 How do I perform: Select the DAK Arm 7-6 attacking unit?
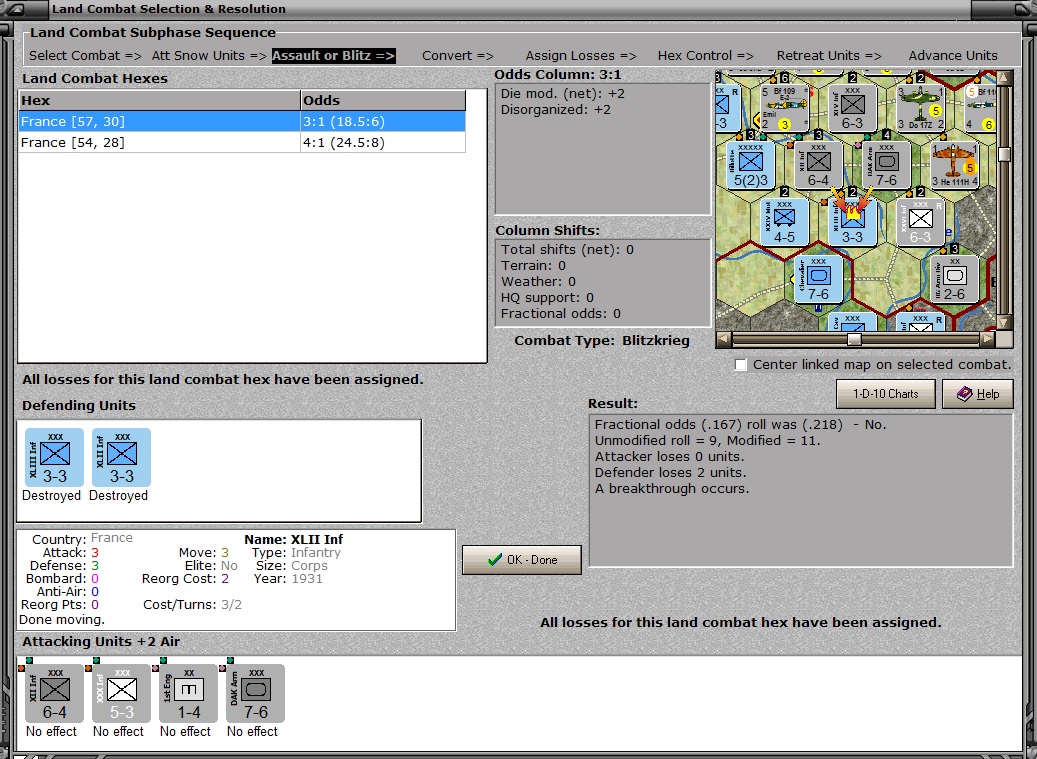point(255,694)
